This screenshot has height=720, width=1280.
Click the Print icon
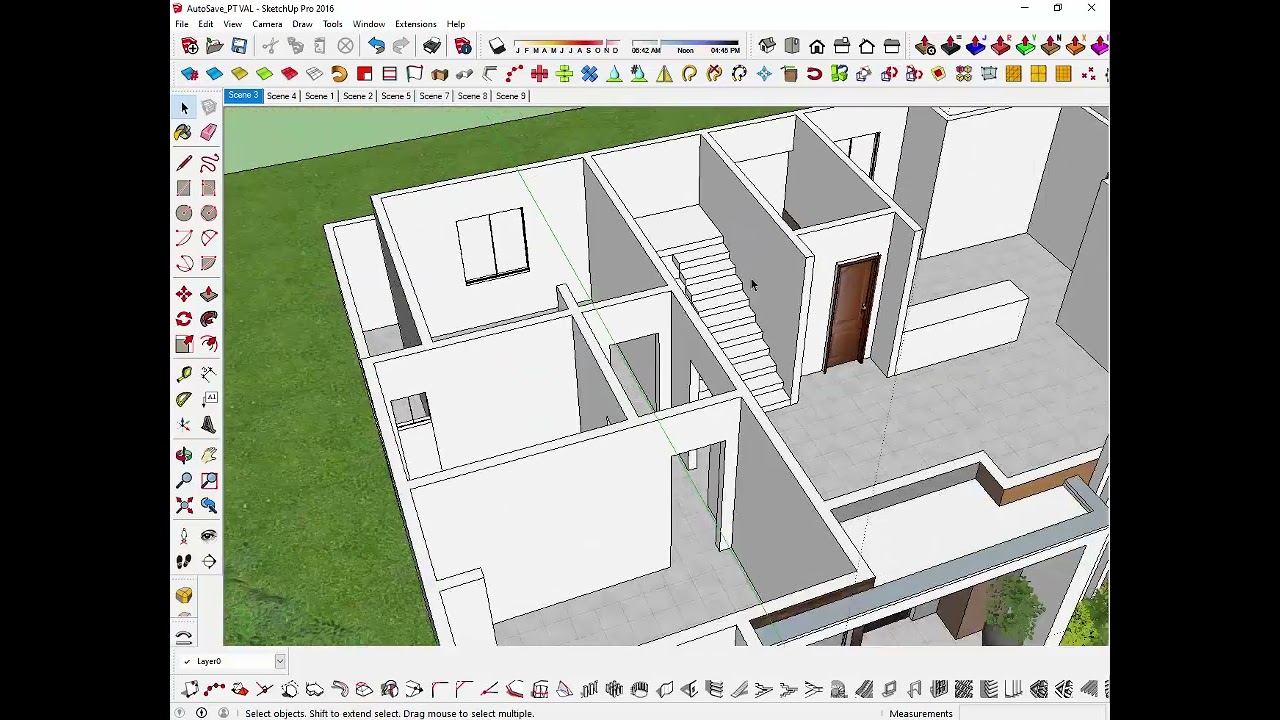pyautogui.click(x=432, y=46)
